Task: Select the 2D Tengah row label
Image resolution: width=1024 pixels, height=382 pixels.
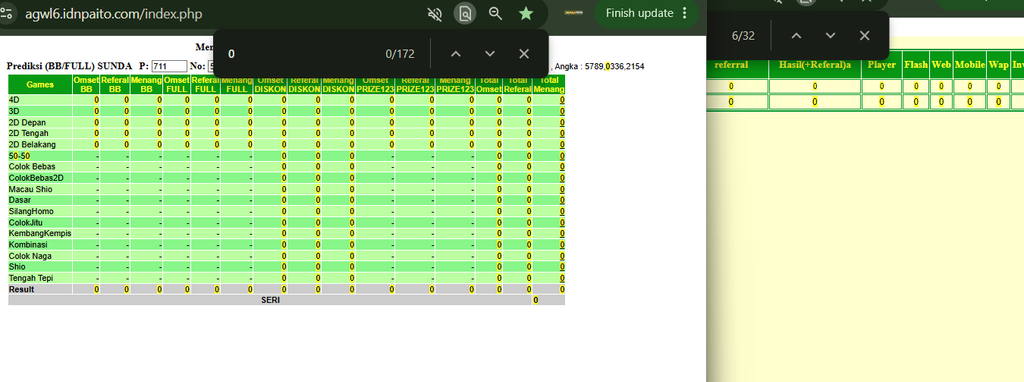Action: click(28, 134)
